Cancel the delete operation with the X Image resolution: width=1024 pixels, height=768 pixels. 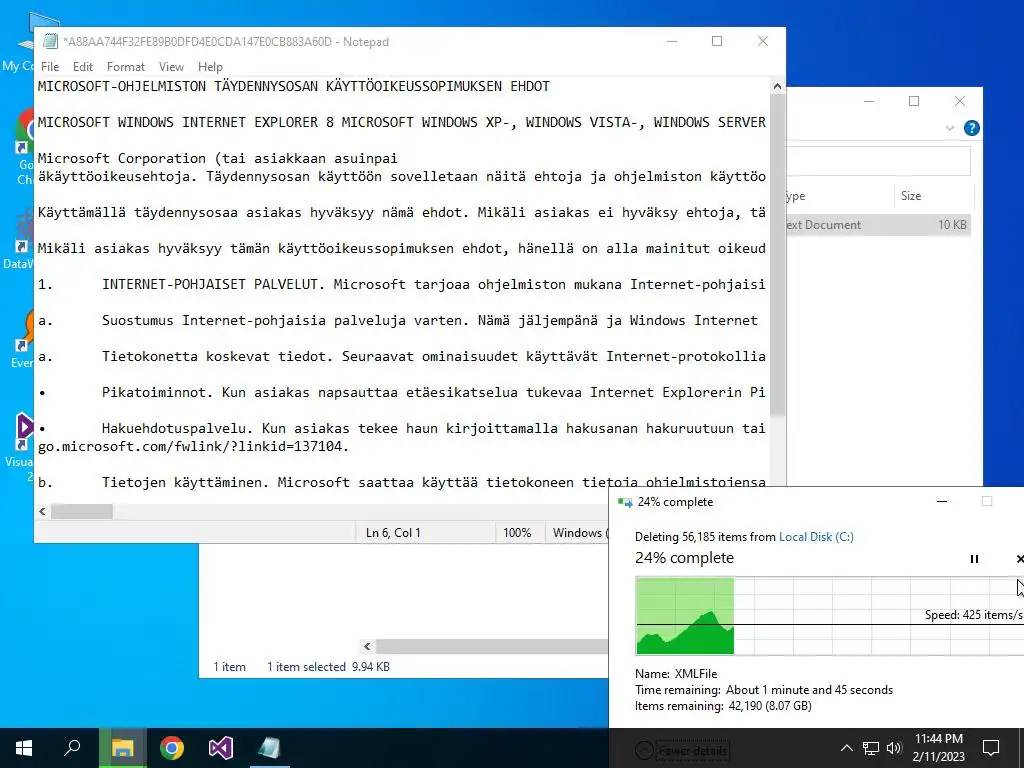(x=1019, y=559)
